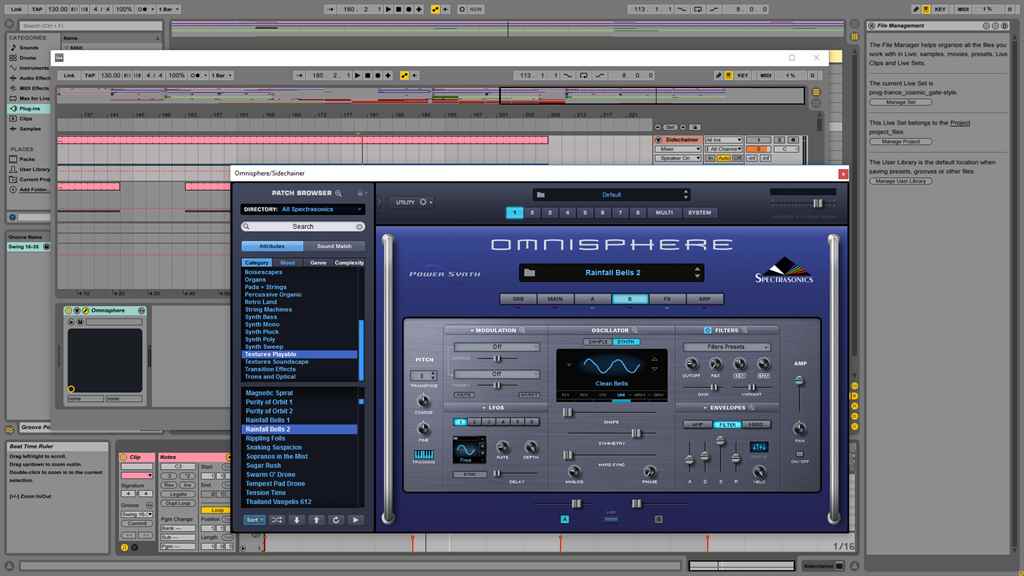Click the draw mode pencil icon in Ableton

(718, 76)
